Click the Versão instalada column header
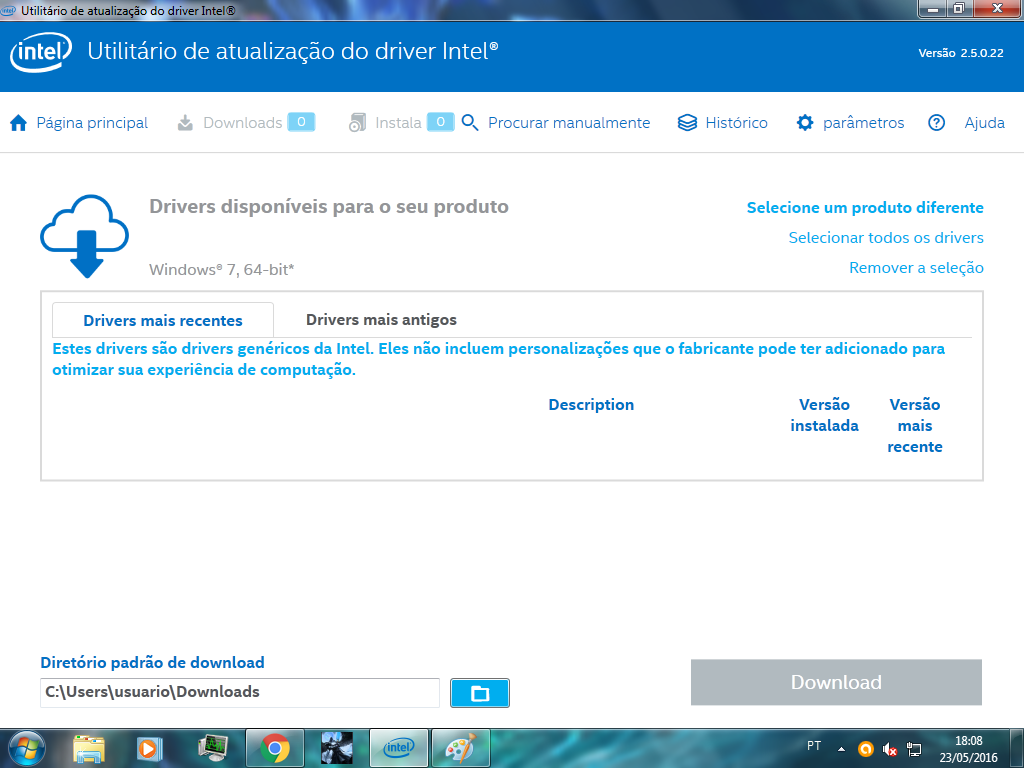This screenshot has height=768, width=1024. click(x=824, y=415)
